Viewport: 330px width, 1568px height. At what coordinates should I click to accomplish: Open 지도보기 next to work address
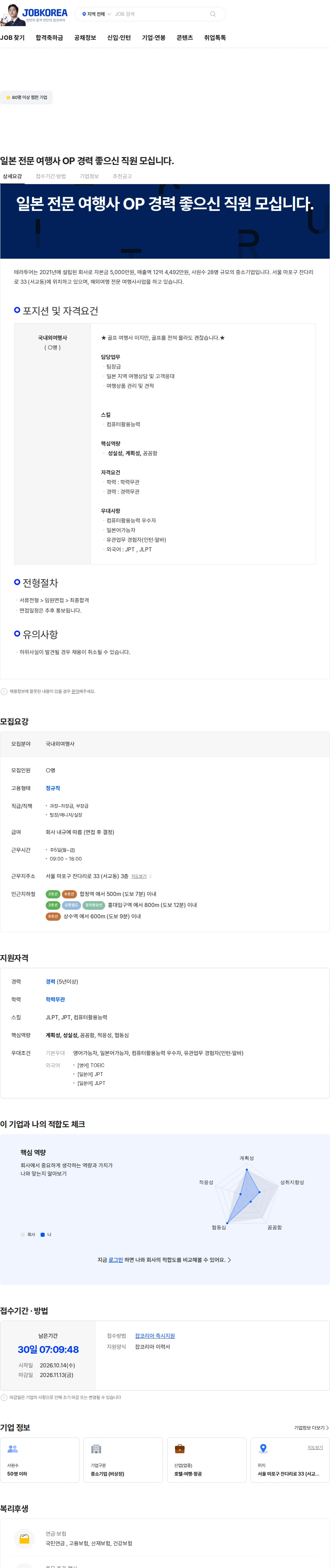coord(139,876)
